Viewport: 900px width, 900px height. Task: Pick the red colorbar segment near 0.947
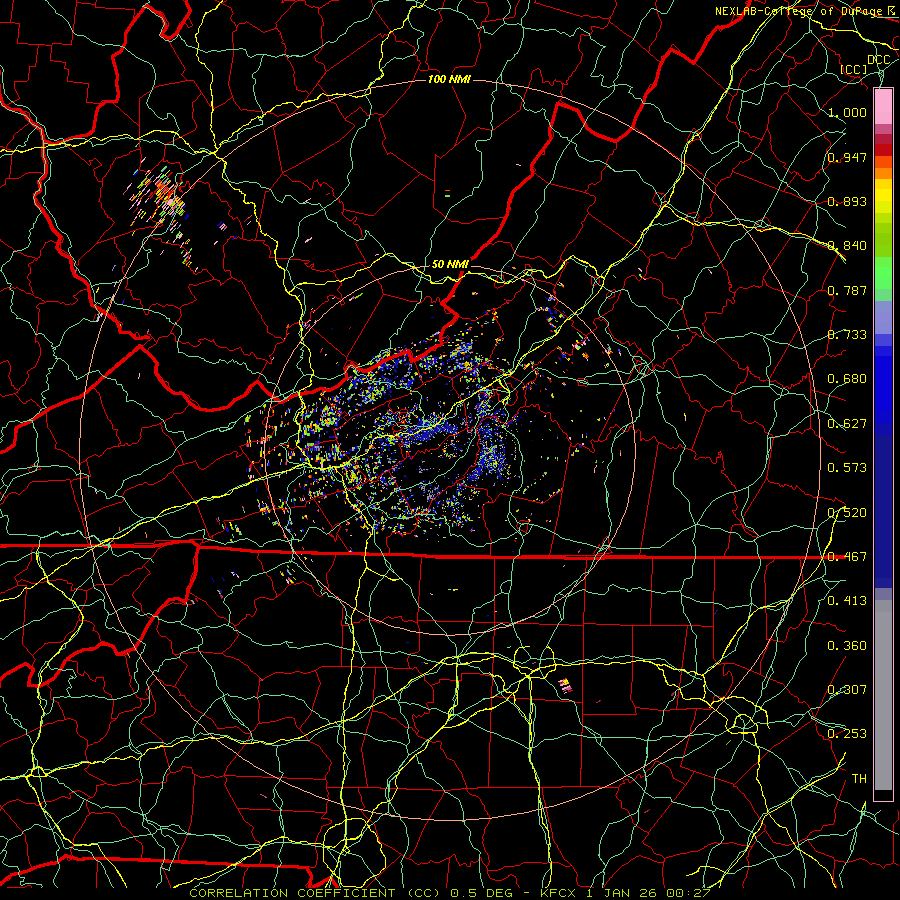tap(883, 150)
